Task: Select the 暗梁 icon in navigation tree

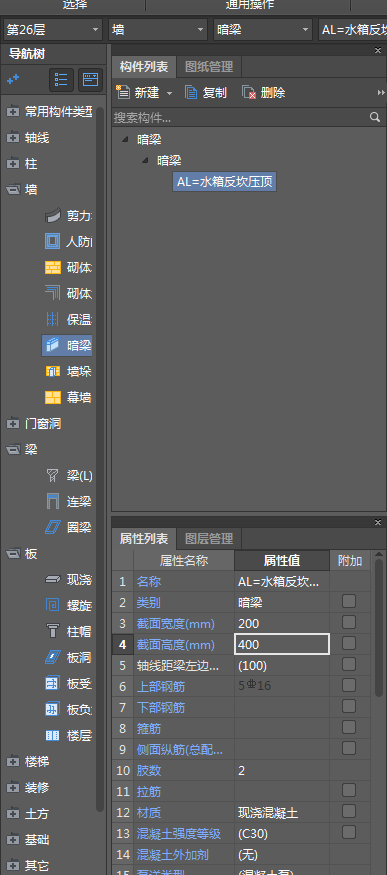Action: pos(52,345)
